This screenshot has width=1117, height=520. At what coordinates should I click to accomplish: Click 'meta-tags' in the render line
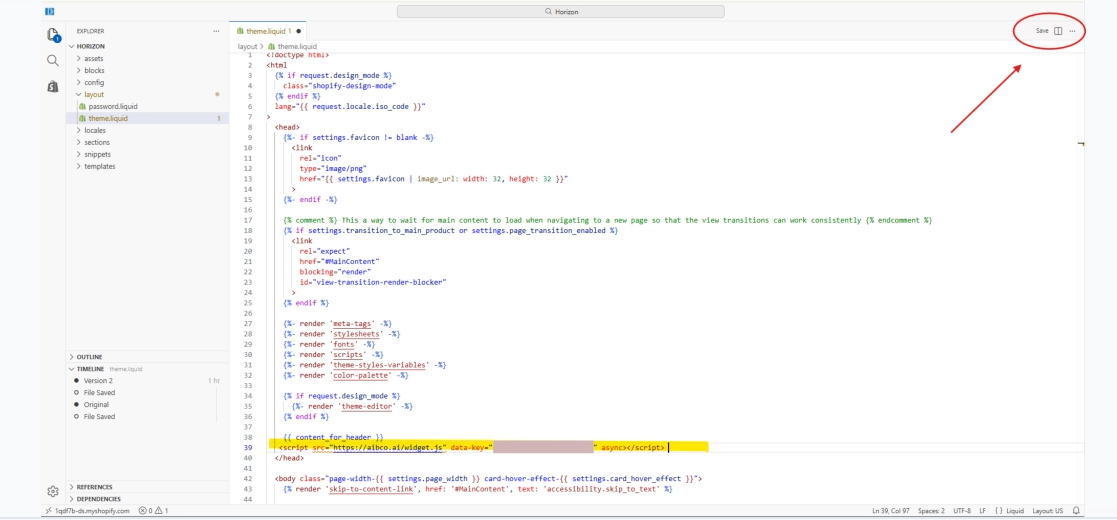coord(351,323)
